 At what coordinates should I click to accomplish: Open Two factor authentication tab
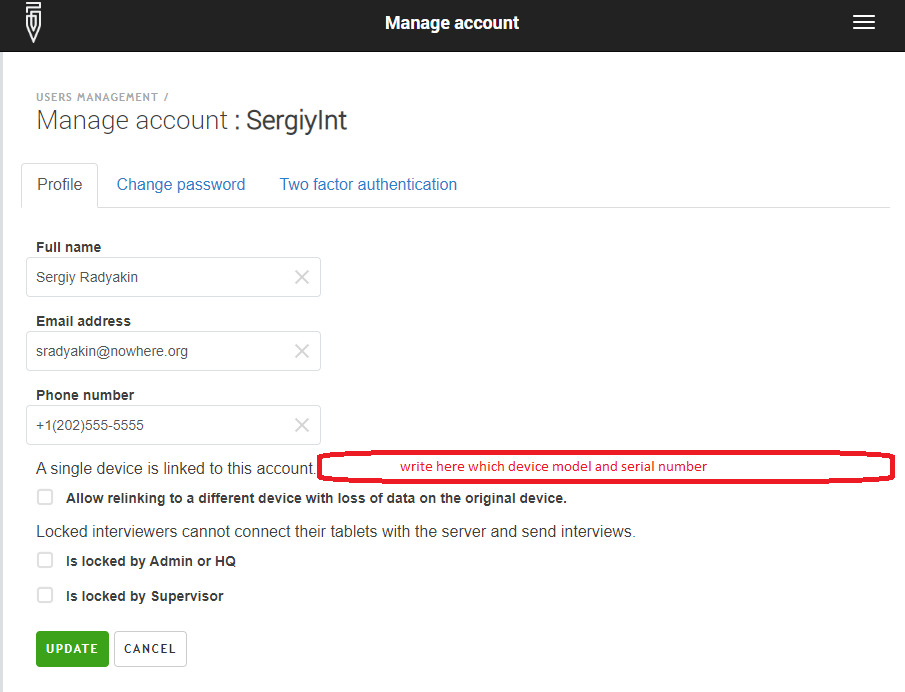click(368, 185)
